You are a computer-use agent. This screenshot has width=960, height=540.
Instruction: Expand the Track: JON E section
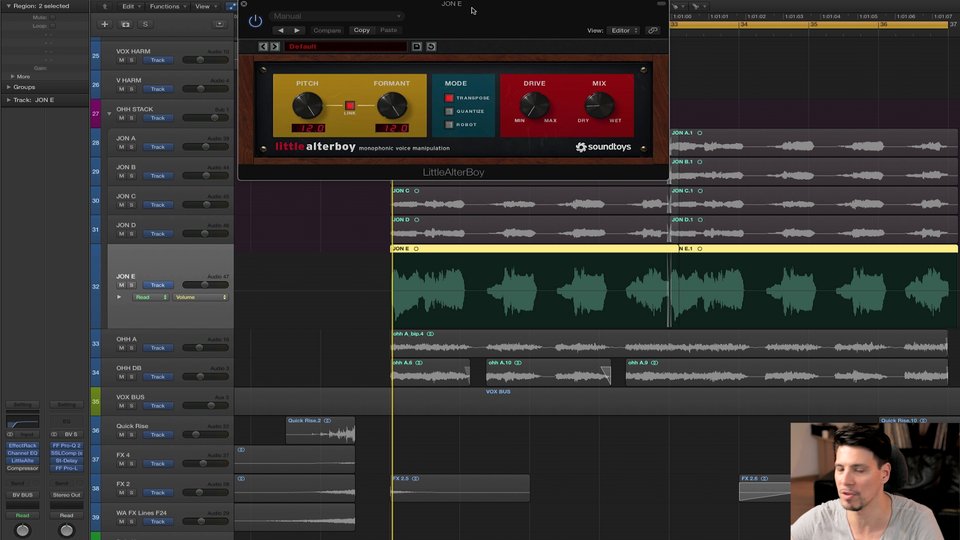click(x=9, y=100)
